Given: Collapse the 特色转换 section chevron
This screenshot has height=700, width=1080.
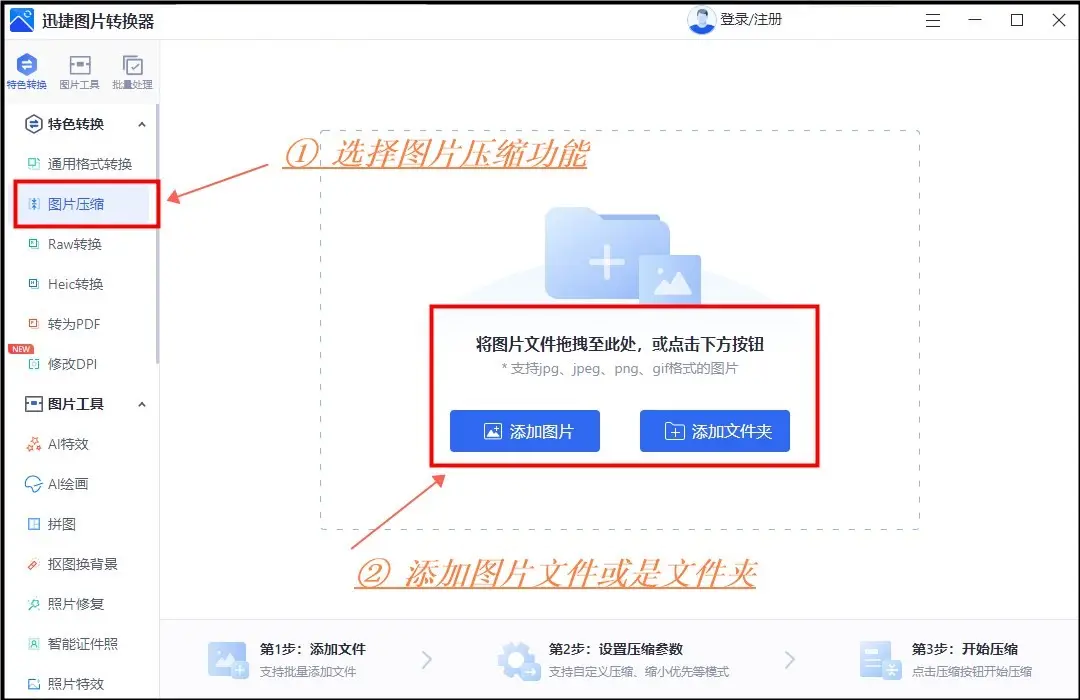Looking at the screenshot, I should (142, 124).
